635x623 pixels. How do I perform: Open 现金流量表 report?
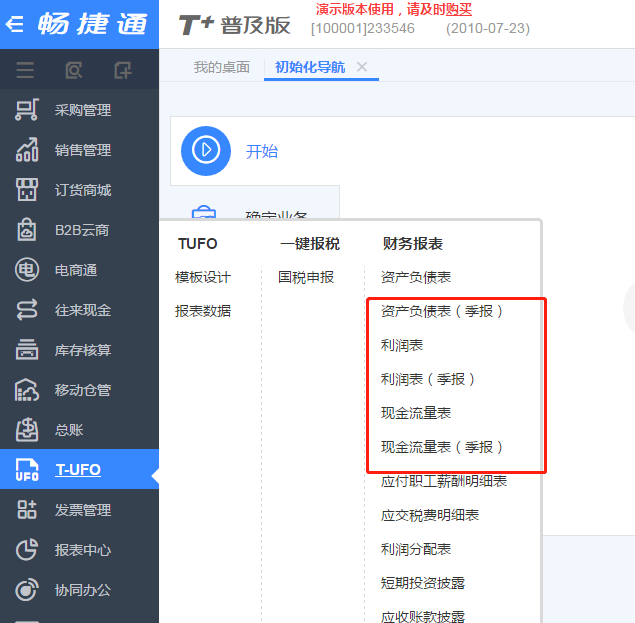pyautogui.click(x=416, y=413)
